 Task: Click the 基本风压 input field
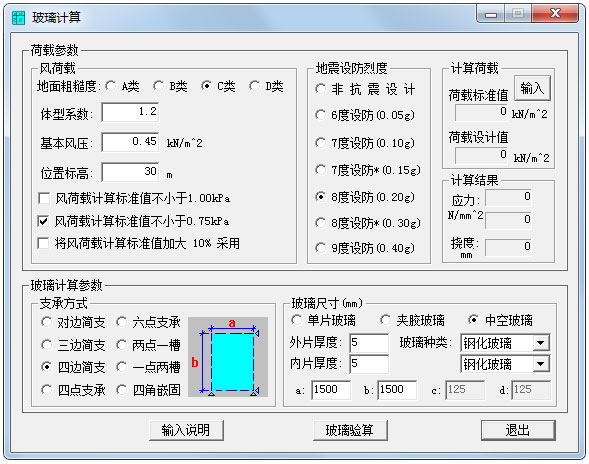coord(130,142)
